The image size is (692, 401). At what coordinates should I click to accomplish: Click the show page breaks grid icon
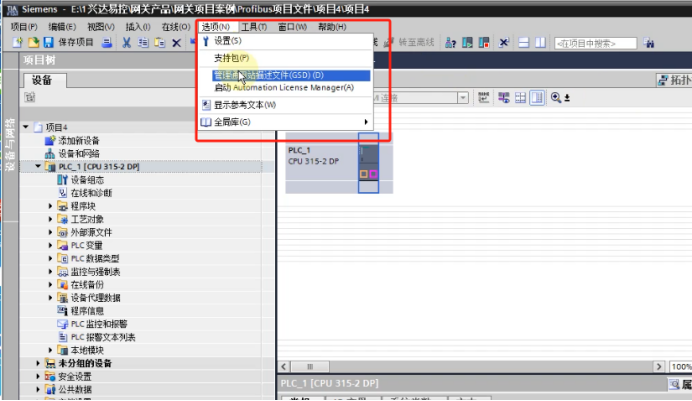pyautogui.click(x=520, y=97)
